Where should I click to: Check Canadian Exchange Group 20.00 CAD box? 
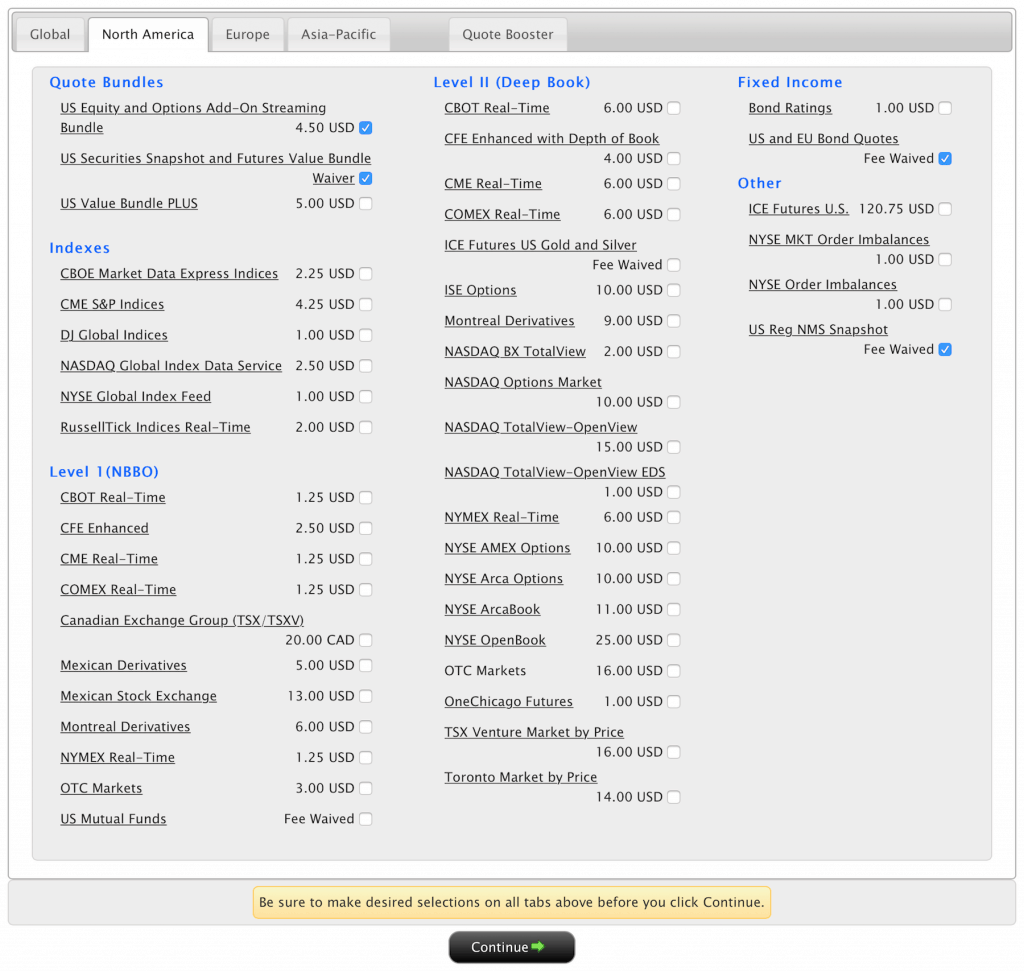click(366, 640)
